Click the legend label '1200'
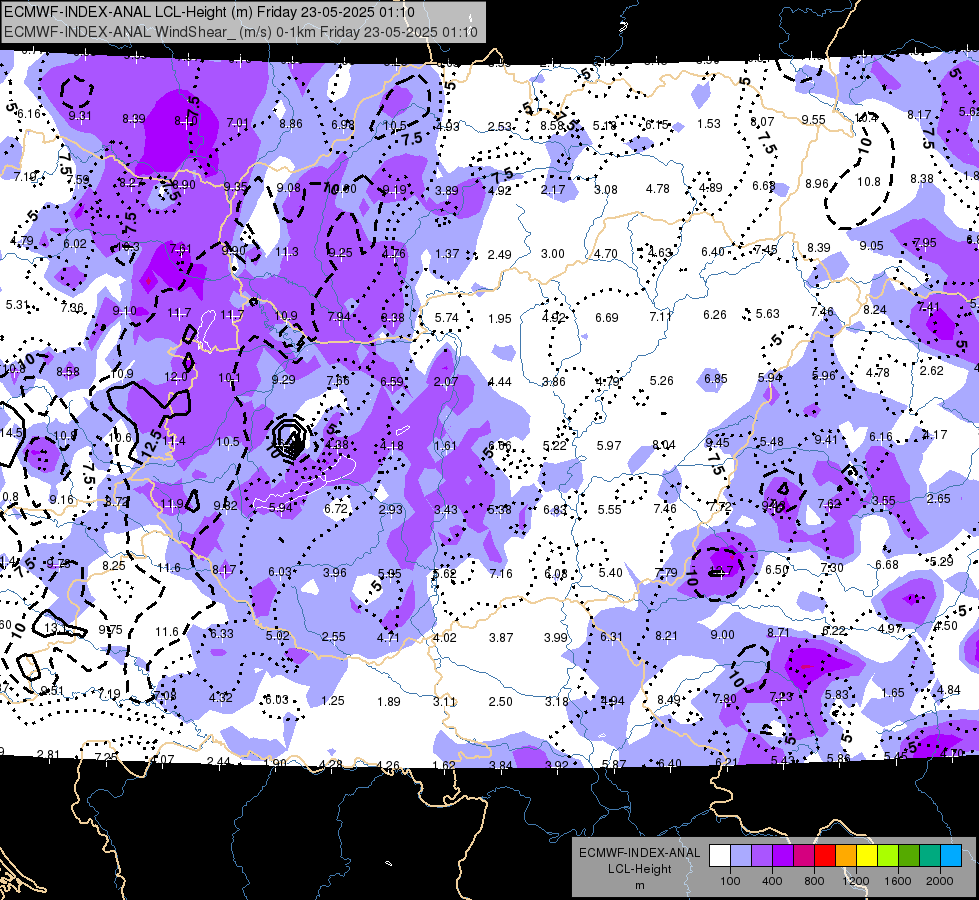Screen dimensions: 979x900 coord(856,881)
